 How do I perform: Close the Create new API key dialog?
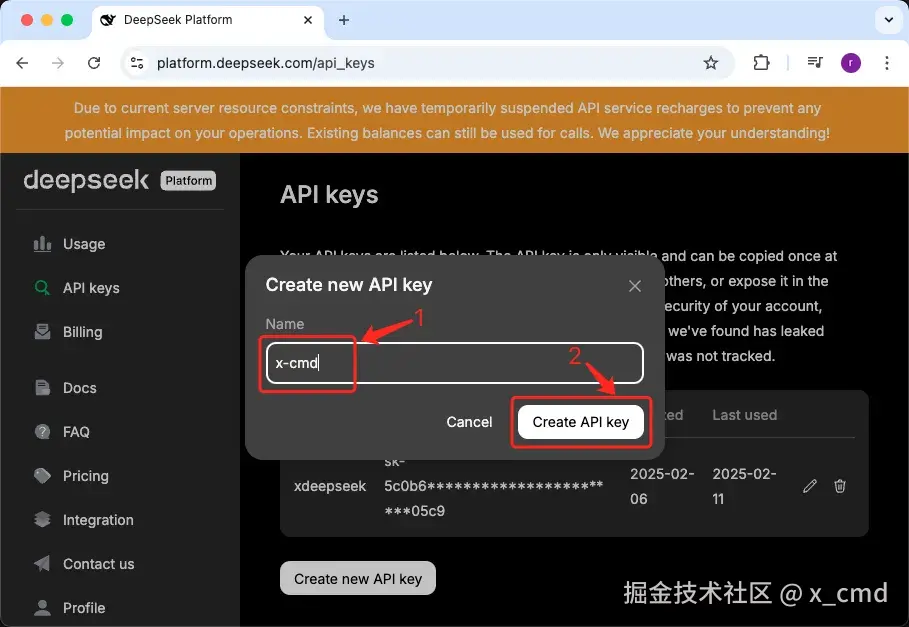635,286
